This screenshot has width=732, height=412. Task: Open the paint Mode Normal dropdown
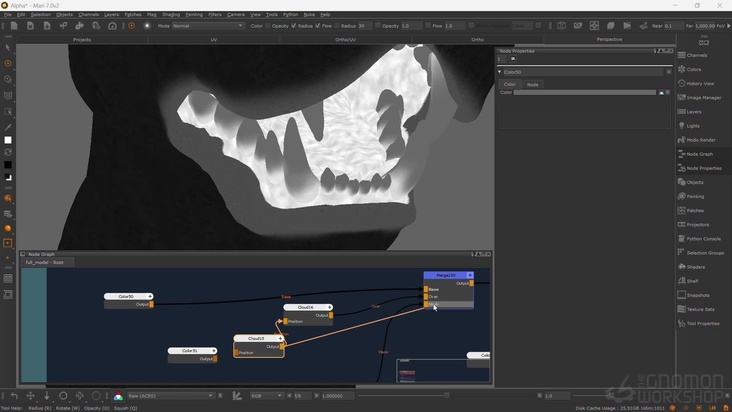click(x=208, y=26)
